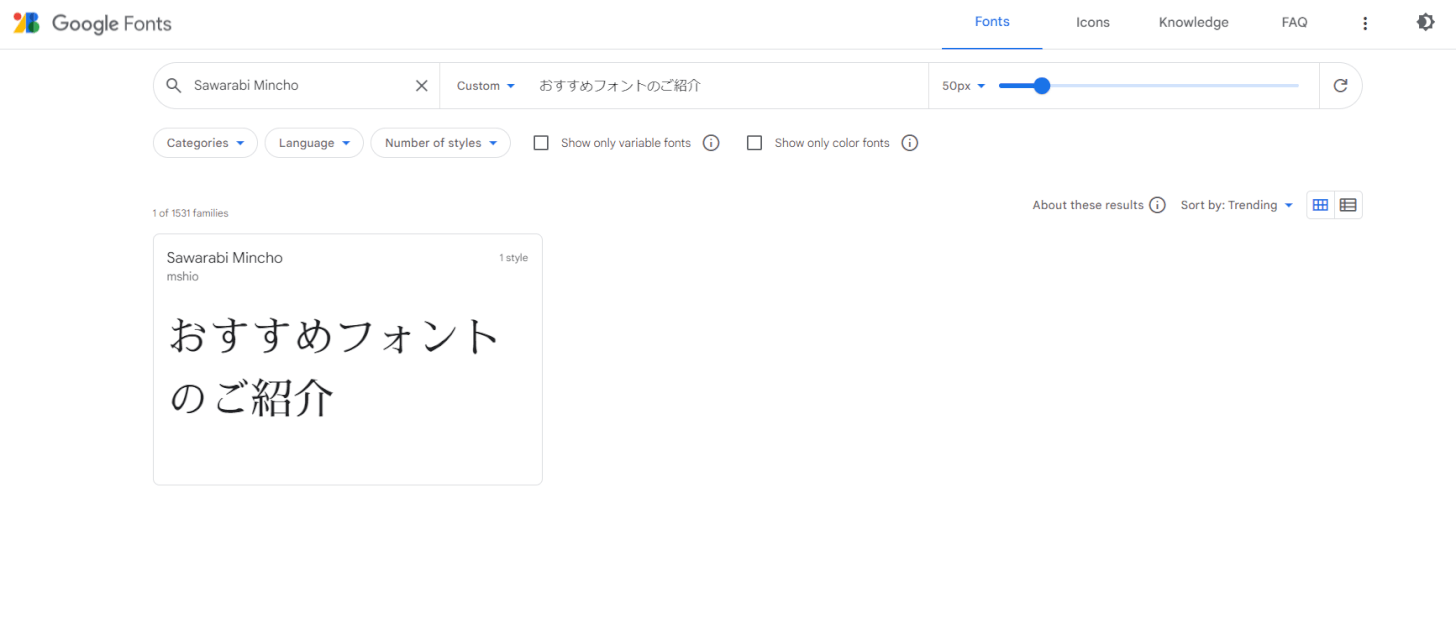
Task: Switch to list view layout
Action: (x=1348, y=205)
